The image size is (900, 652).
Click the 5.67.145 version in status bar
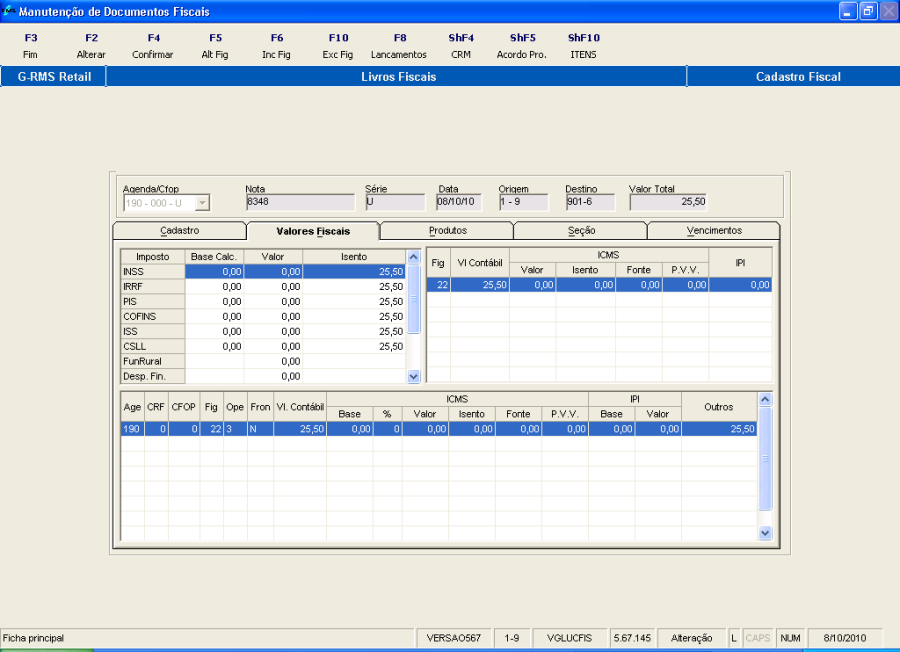click(632, 638)
